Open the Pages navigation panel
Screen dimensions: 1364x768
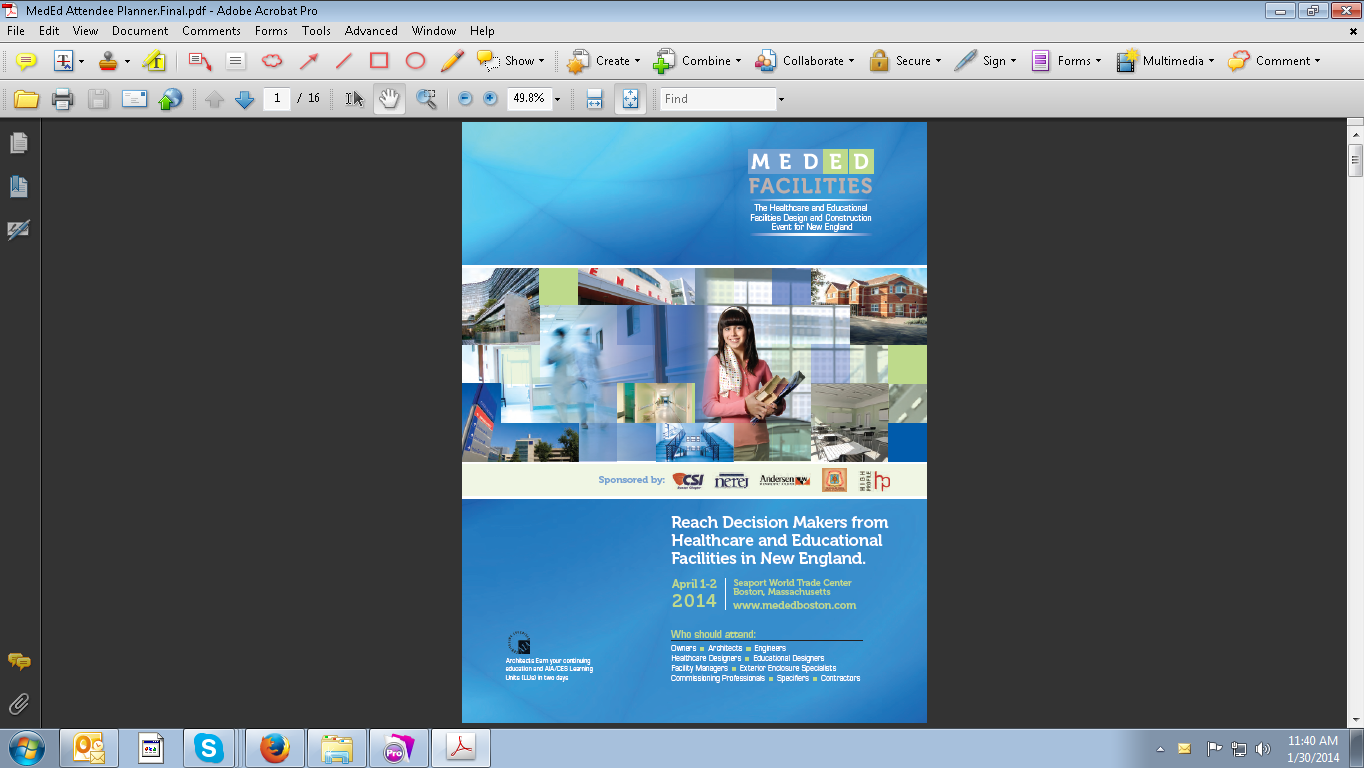(x=19, y=144)
